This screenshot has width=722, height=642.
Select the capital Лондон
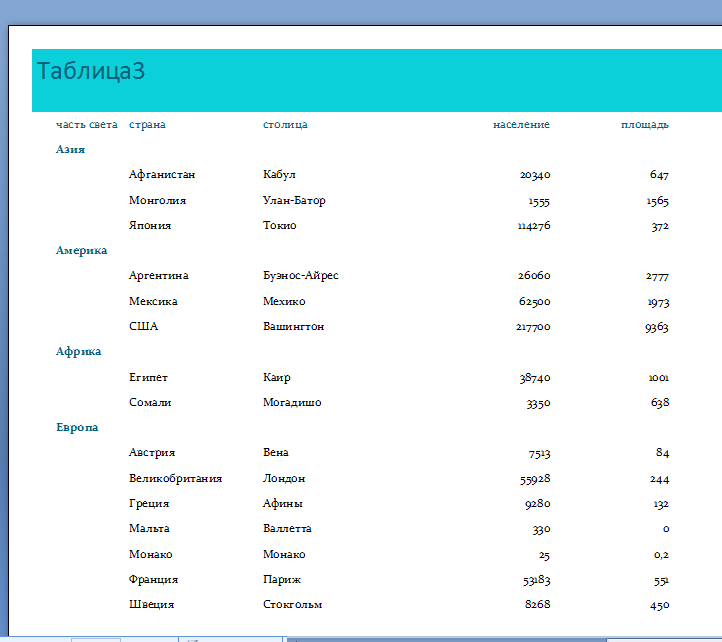[x=284, y=479]
